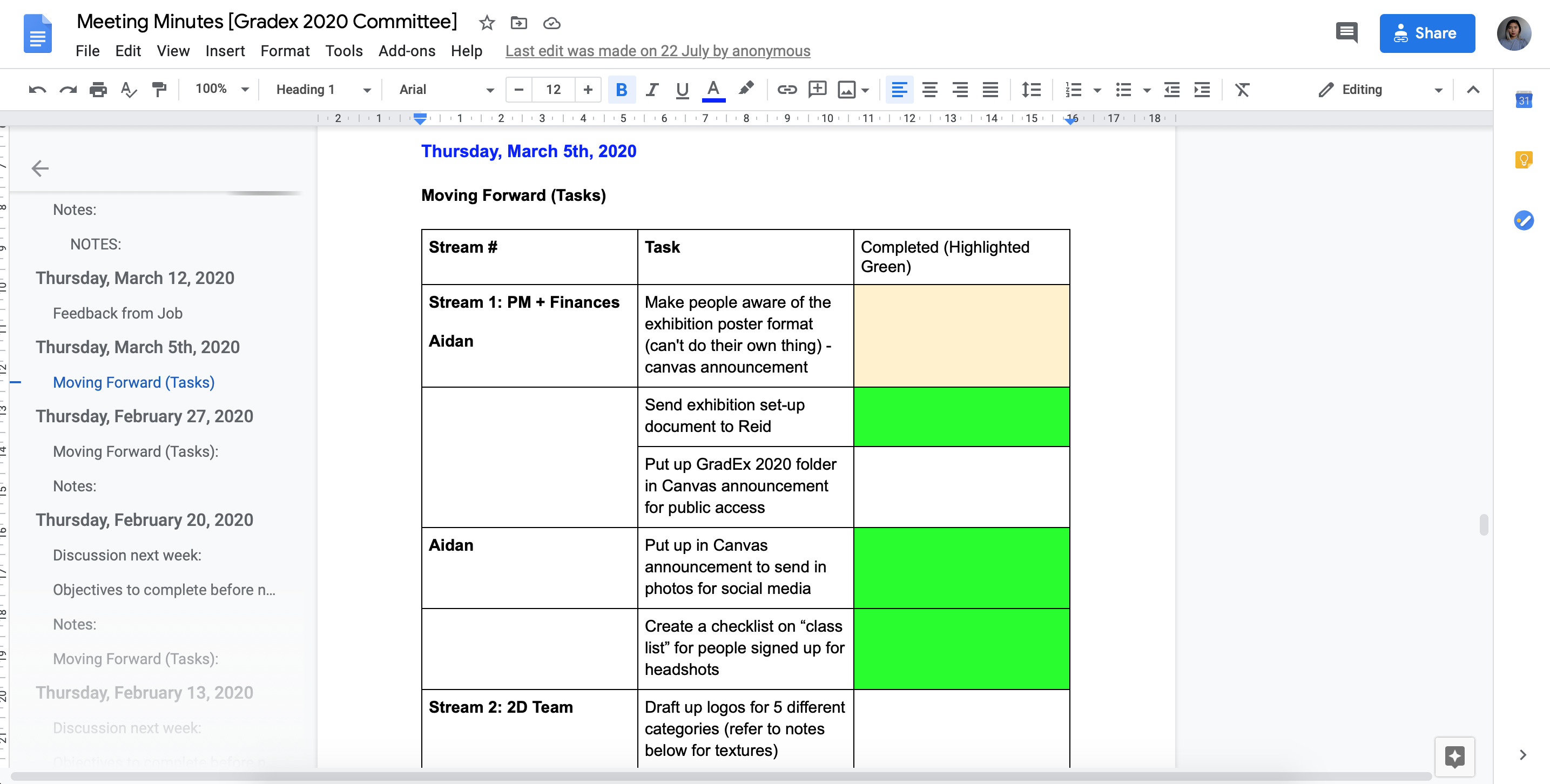The height and width of the screenshot is (784, 1550).
Task: Insert a link
Action: pos(786,90)
